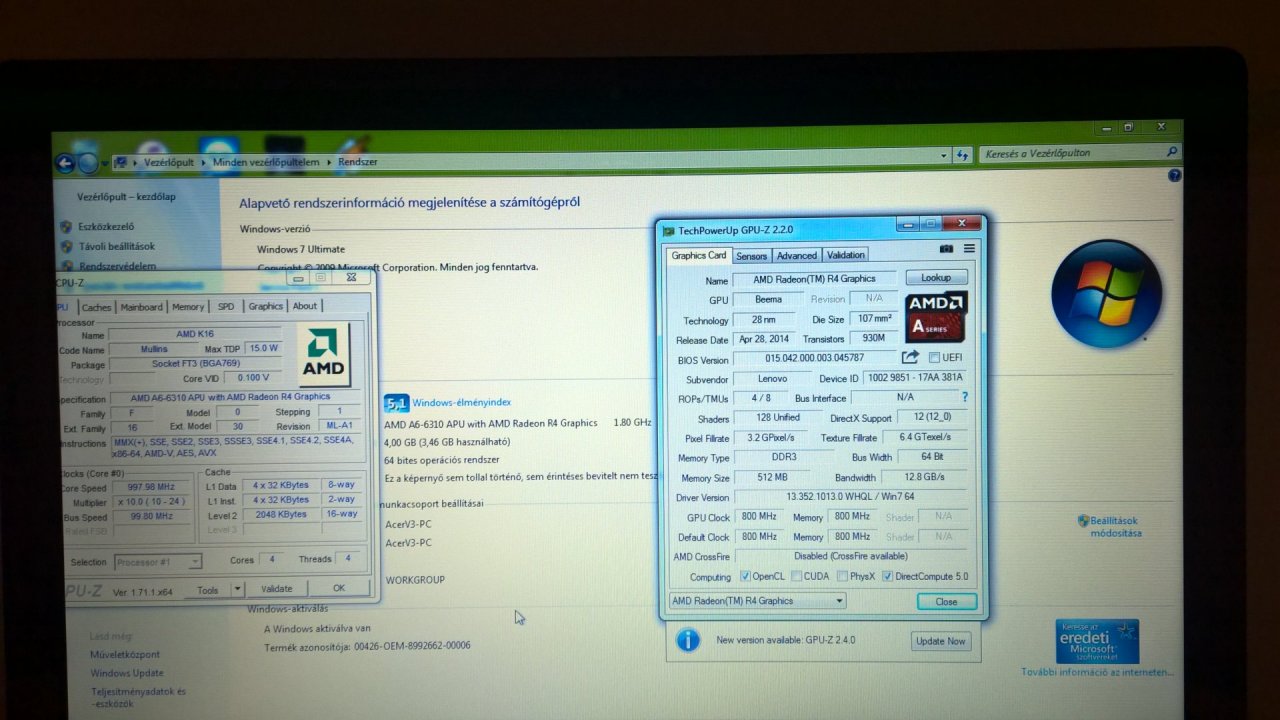Select the Graphics Card tab in GPU-Z

click(699, 255)
